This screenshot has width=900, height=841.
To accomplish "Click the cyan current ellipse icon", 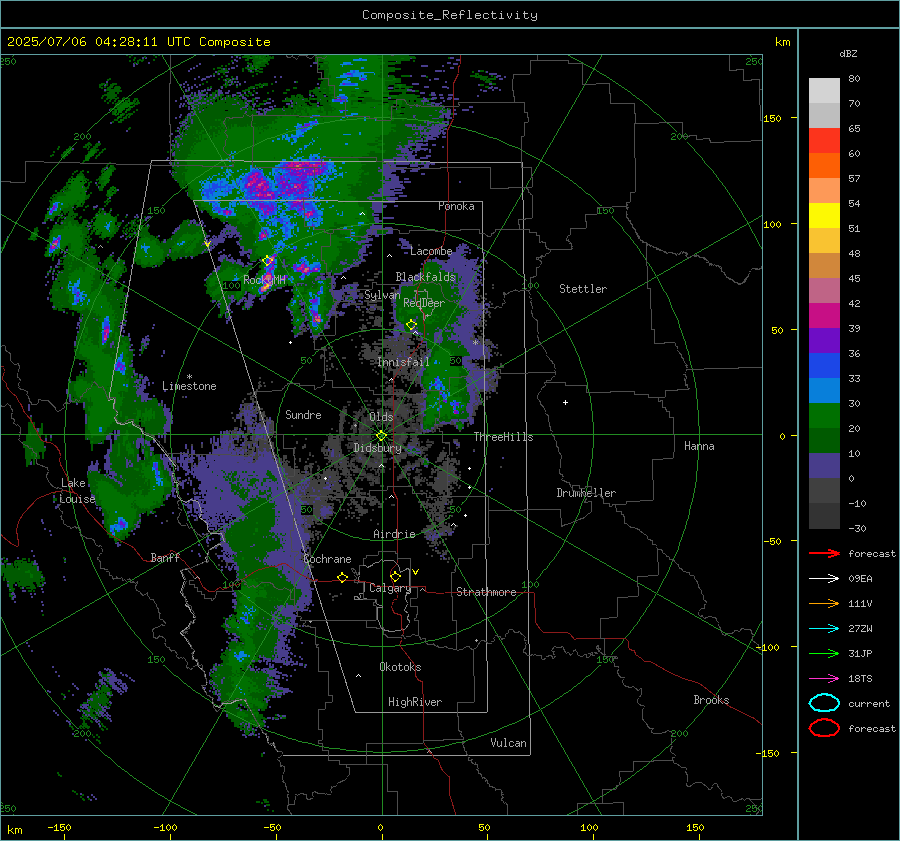I will point(824,703).
